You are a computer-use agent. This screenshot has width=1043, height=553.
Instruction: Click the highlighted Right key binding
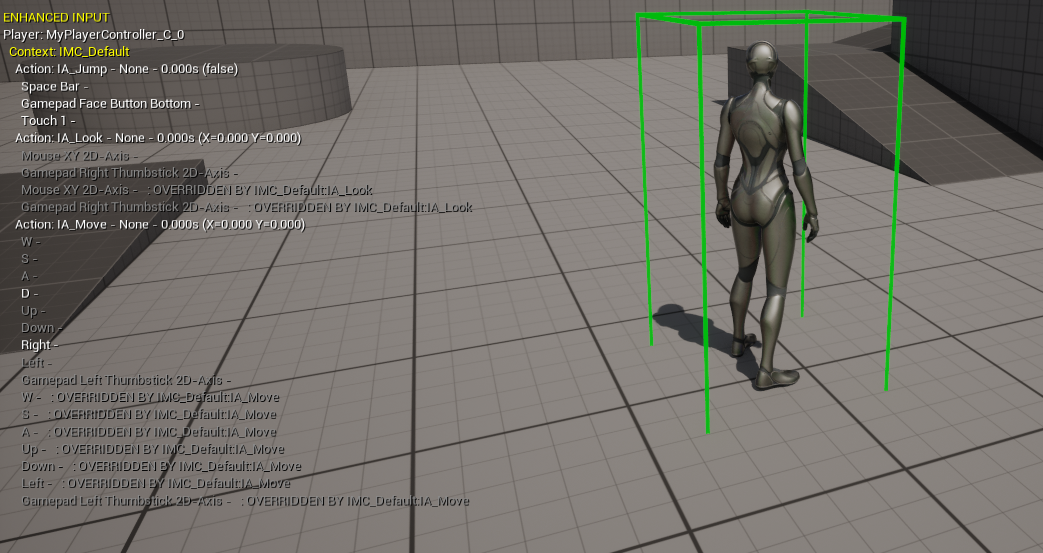point(40,345)
